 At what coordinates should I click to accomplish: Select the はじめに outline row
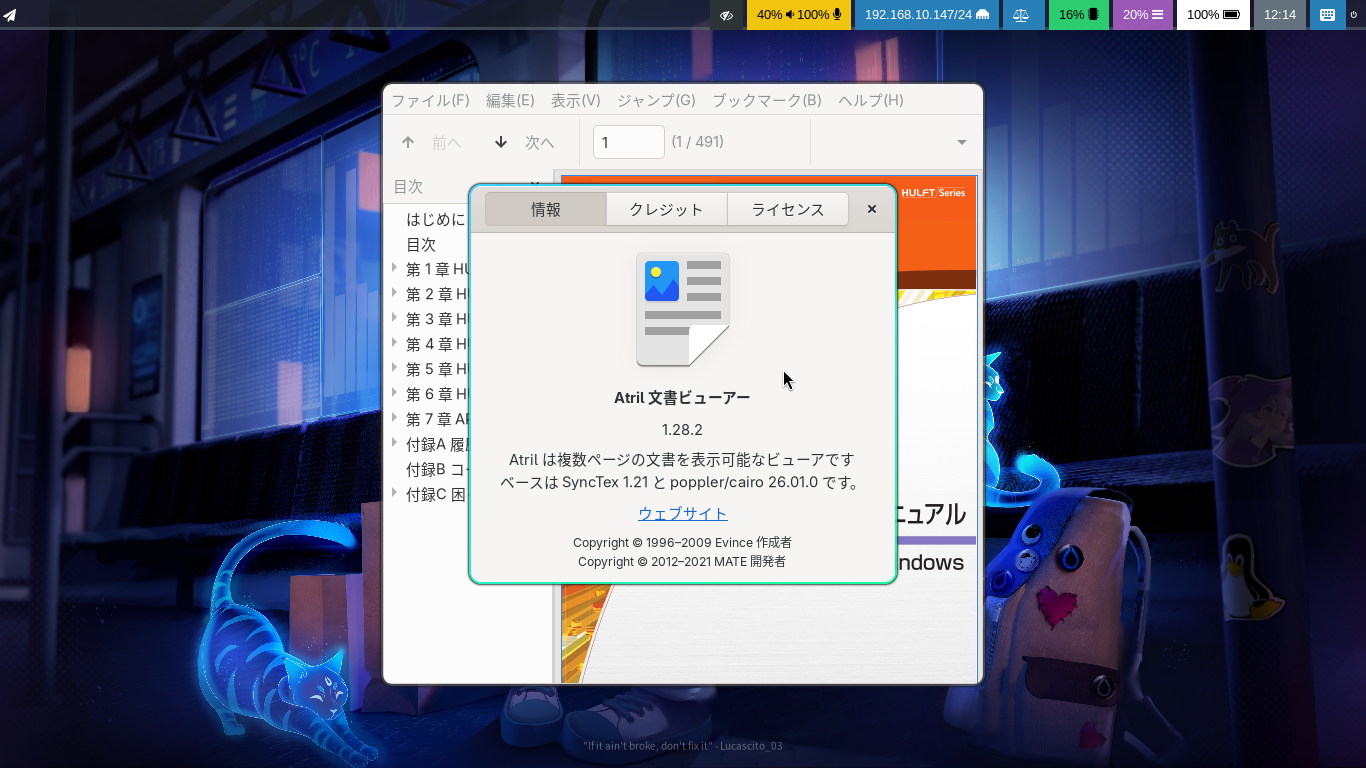click(x=436, y=219)
